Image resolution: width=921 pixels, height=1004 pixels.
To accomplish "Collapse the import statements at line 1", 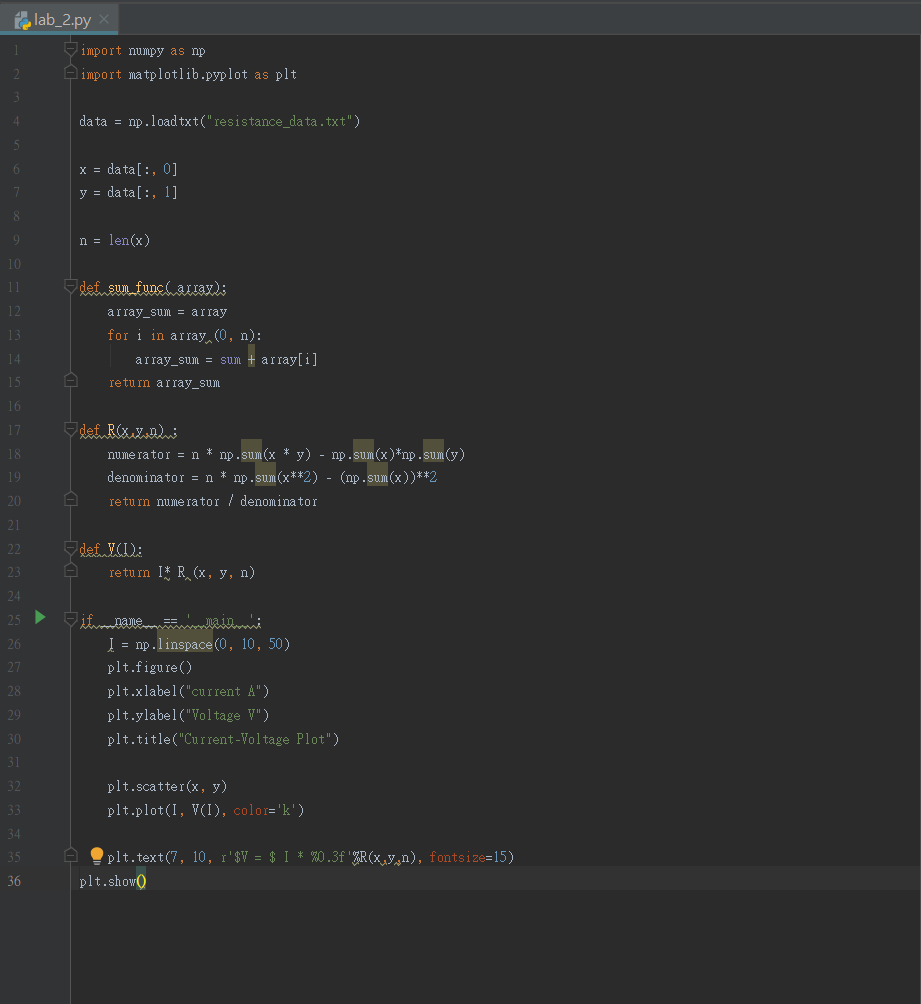I will (70, 50).
